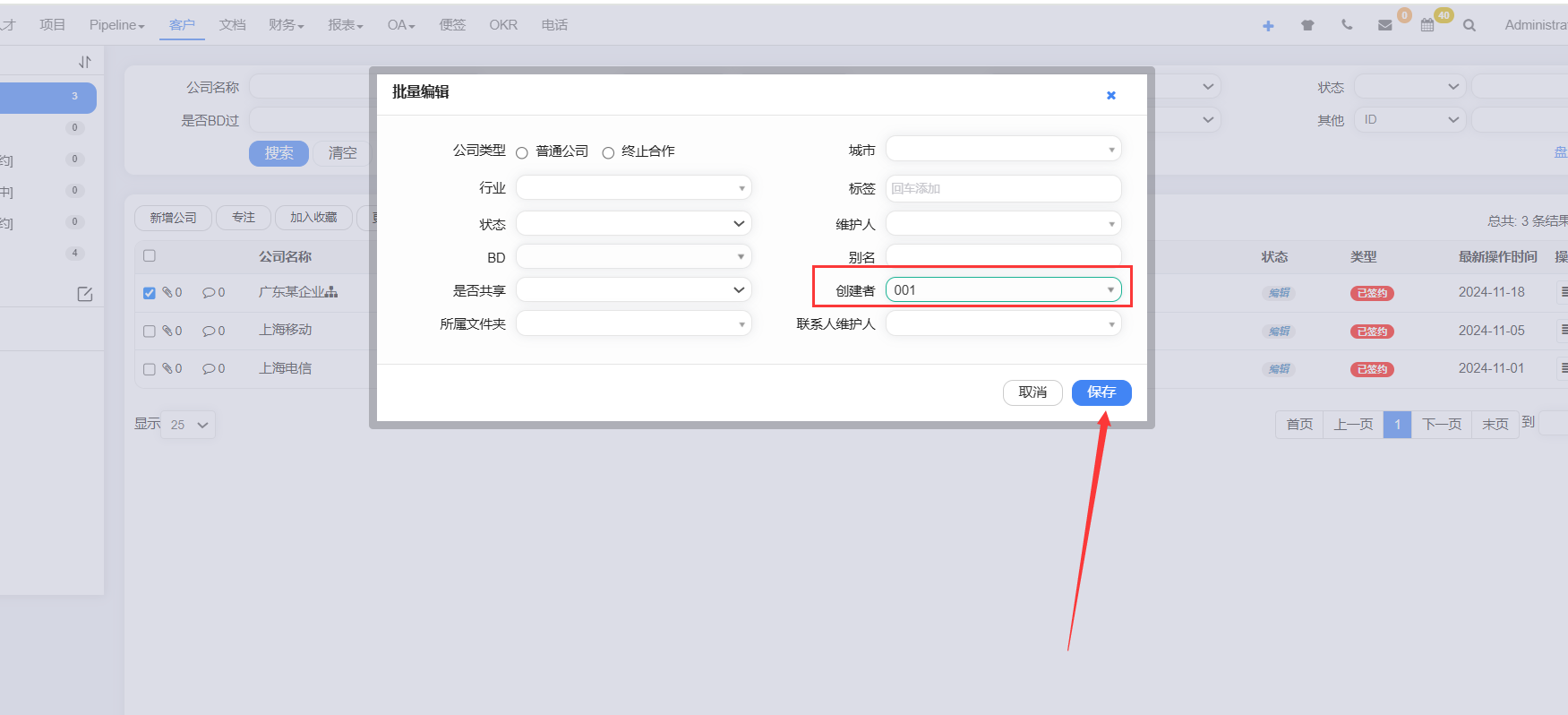Click 编辑 tag in the 2024-11-05 row
The width and height of the screenshot is (1568, 715).
click(1279, 332)
